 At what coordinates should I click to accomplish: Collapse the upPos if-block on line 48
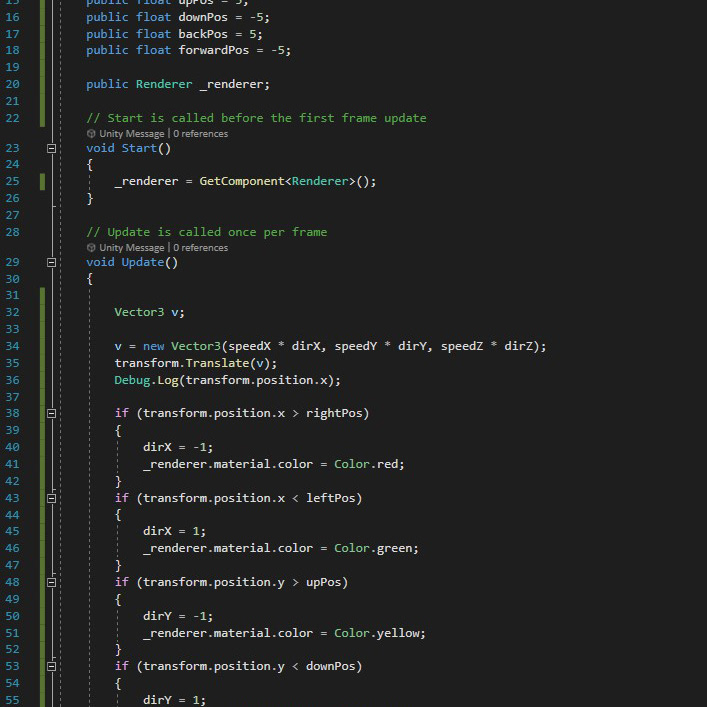(51, 583)
